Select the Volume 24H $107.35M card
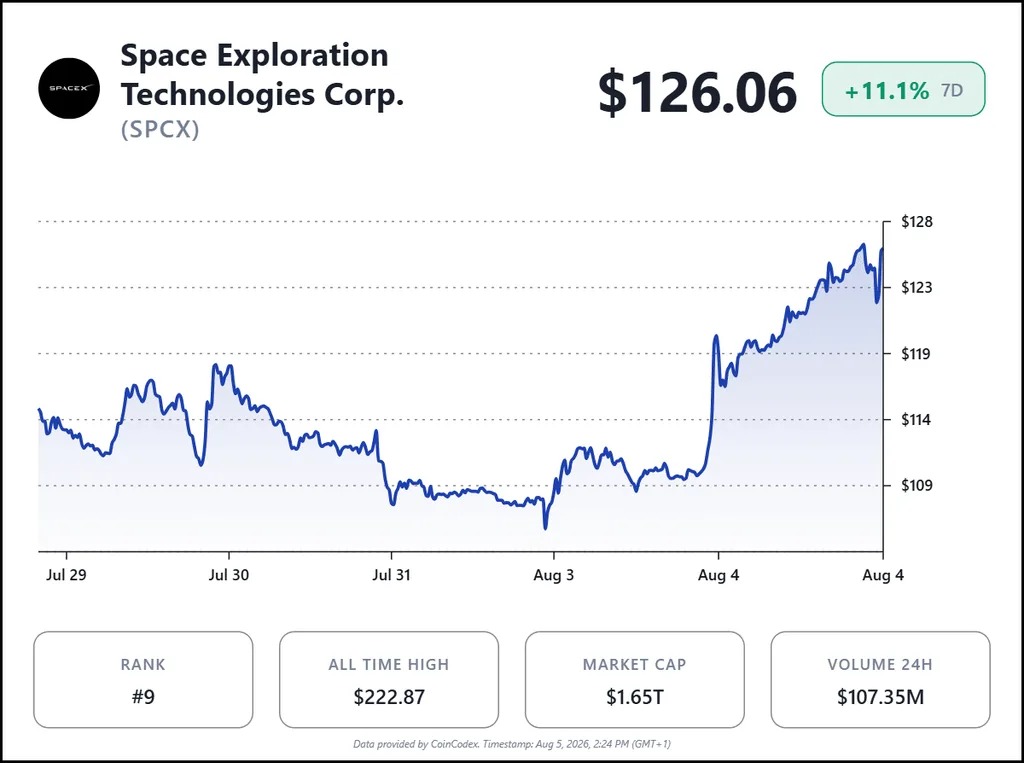 pyautogui.click(x=880, y=679)
